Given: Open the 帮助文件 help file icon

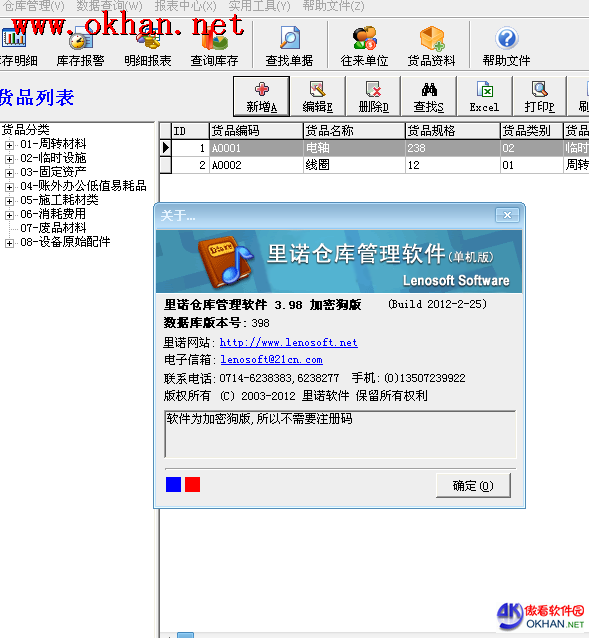Looking at the screenshot, I should [506, 48].
